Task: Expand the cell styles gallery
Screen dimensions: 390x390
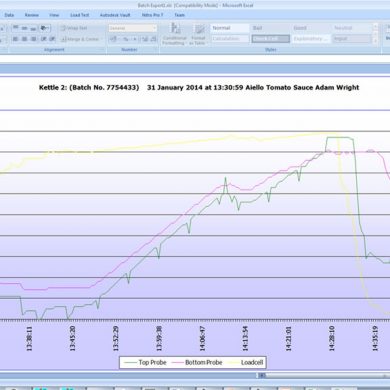Action: [x=375, y=41]
